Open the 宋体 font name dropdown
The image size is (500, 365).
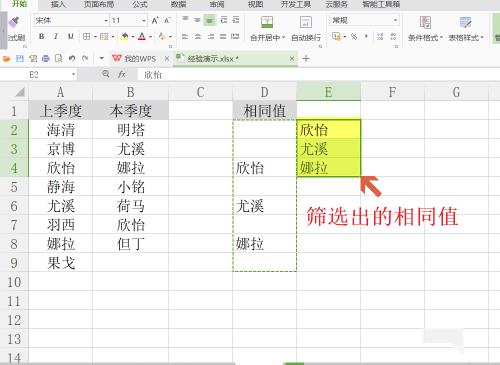(106, 21)
